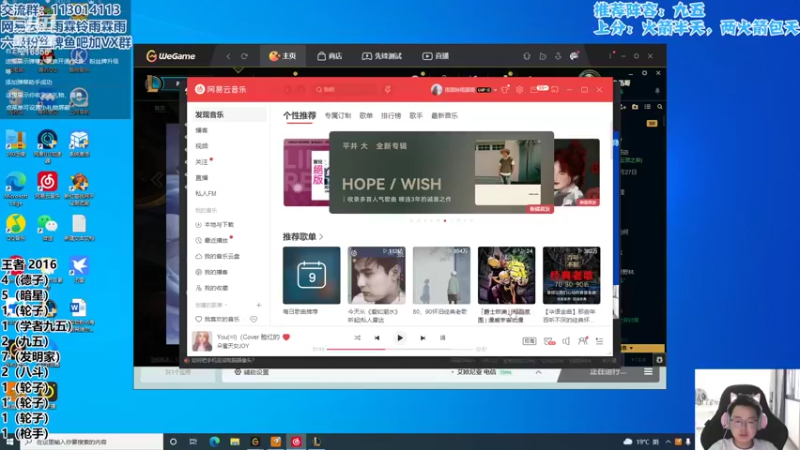This screenshot has width=800, height=450.
Task: Start heartbeat mode icon beside 我喜欢的音乐
Action: pyautogui.click(x=254, y=319)
